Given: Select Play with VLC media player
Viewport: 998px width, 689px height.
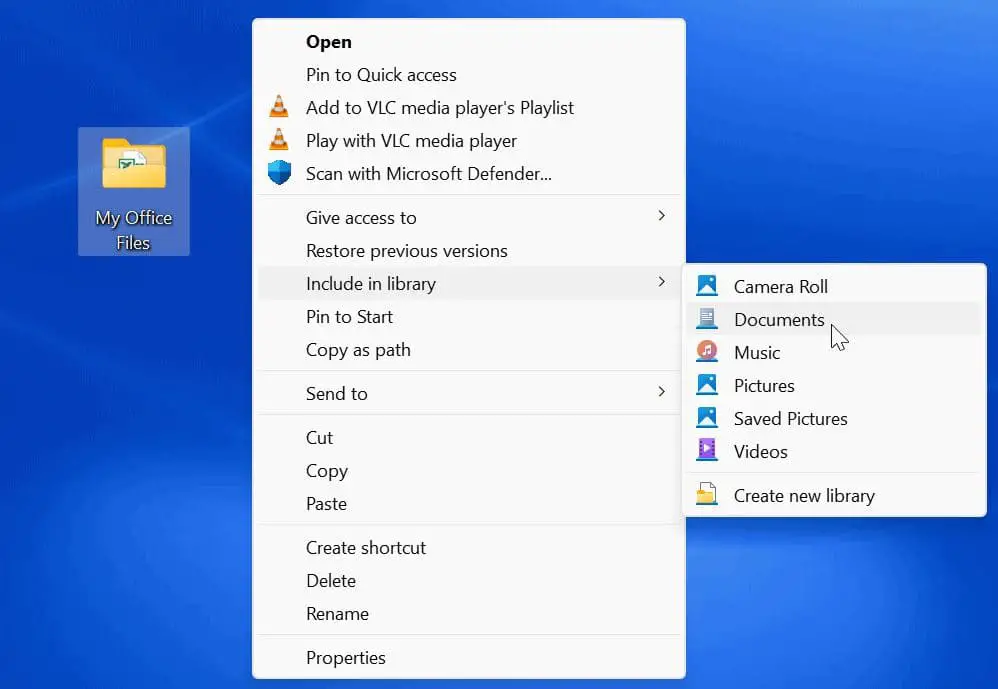Looking at the screenshot, I should 469,141.
